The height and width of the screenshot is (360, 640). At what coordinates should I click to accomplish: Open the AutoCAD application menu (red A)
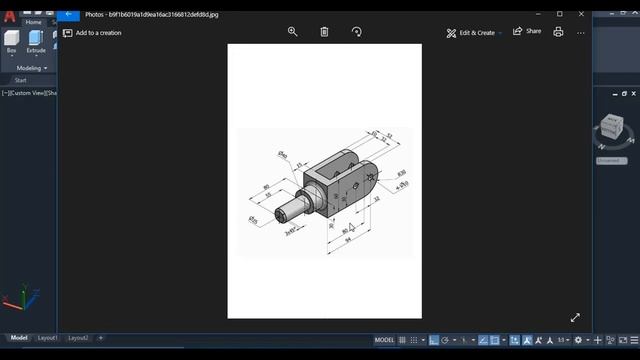point(9,17)
